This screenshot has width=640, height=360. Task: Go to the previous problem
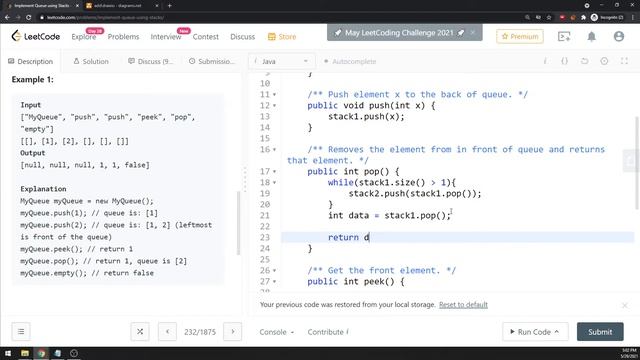tap(167, 331)
